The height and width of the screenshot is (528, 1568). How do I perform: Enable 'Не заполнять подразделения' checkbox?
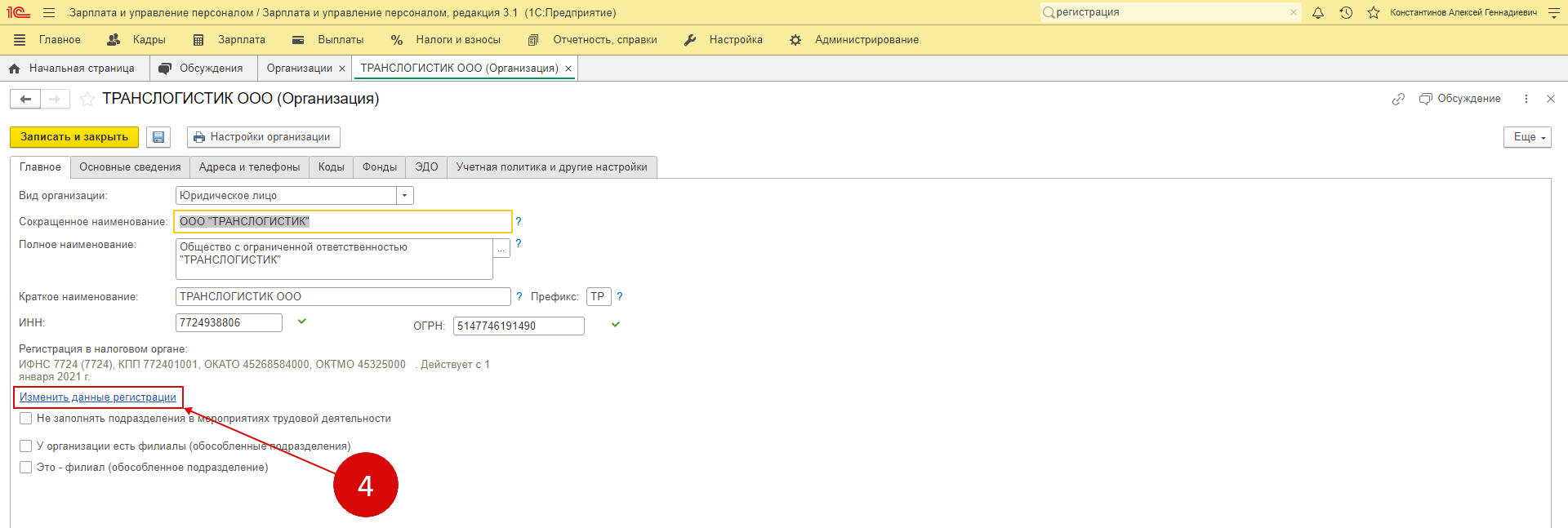click(26, 419)
